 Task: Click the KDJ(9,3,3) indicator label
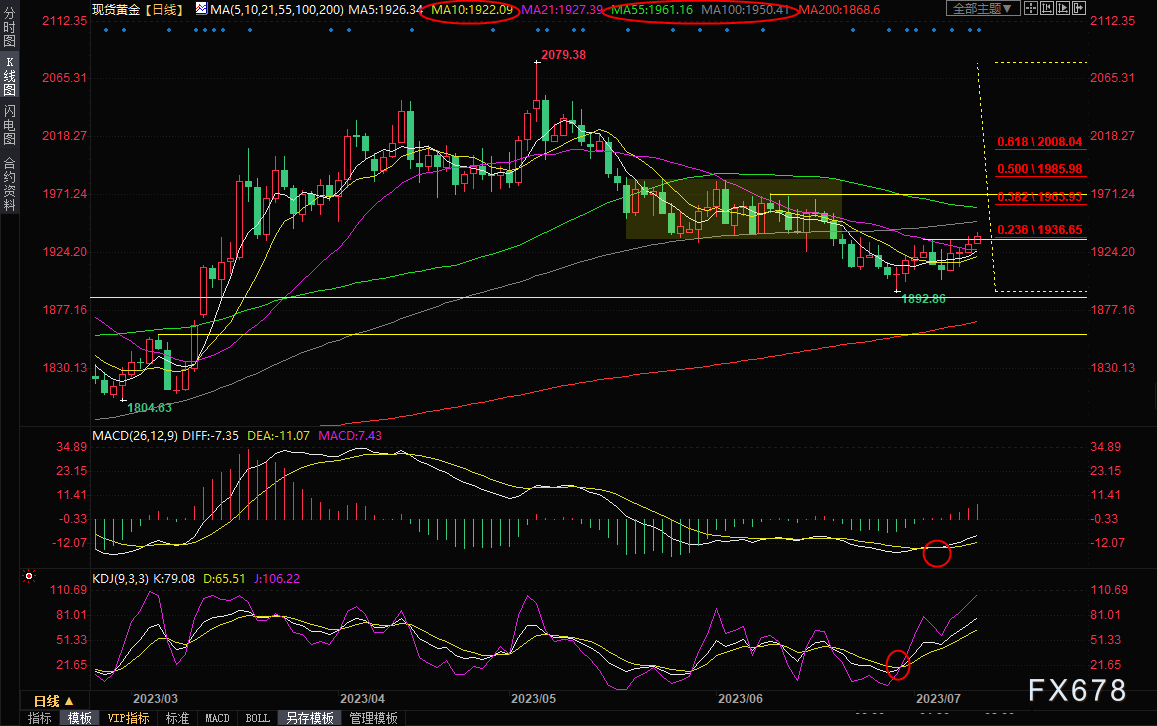pyautogui.click(x=120, y=578)
